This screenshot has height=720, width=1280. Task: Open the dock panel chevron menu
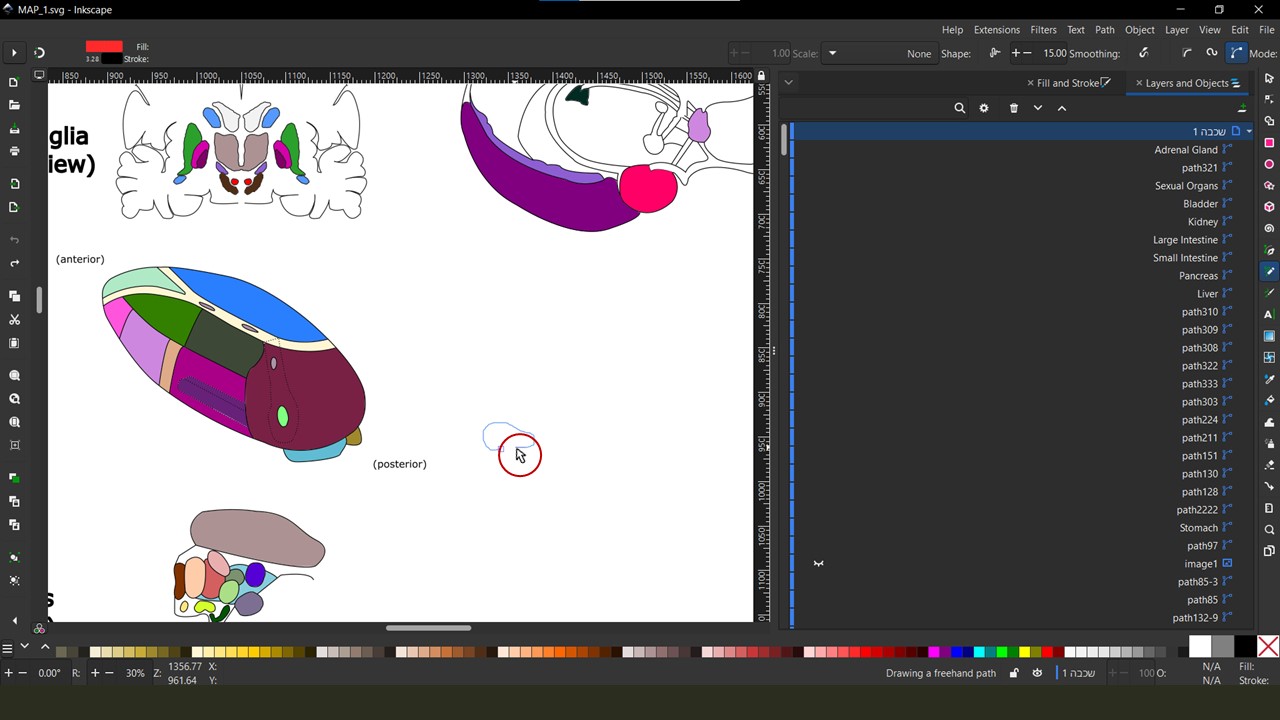click(788, 83)
